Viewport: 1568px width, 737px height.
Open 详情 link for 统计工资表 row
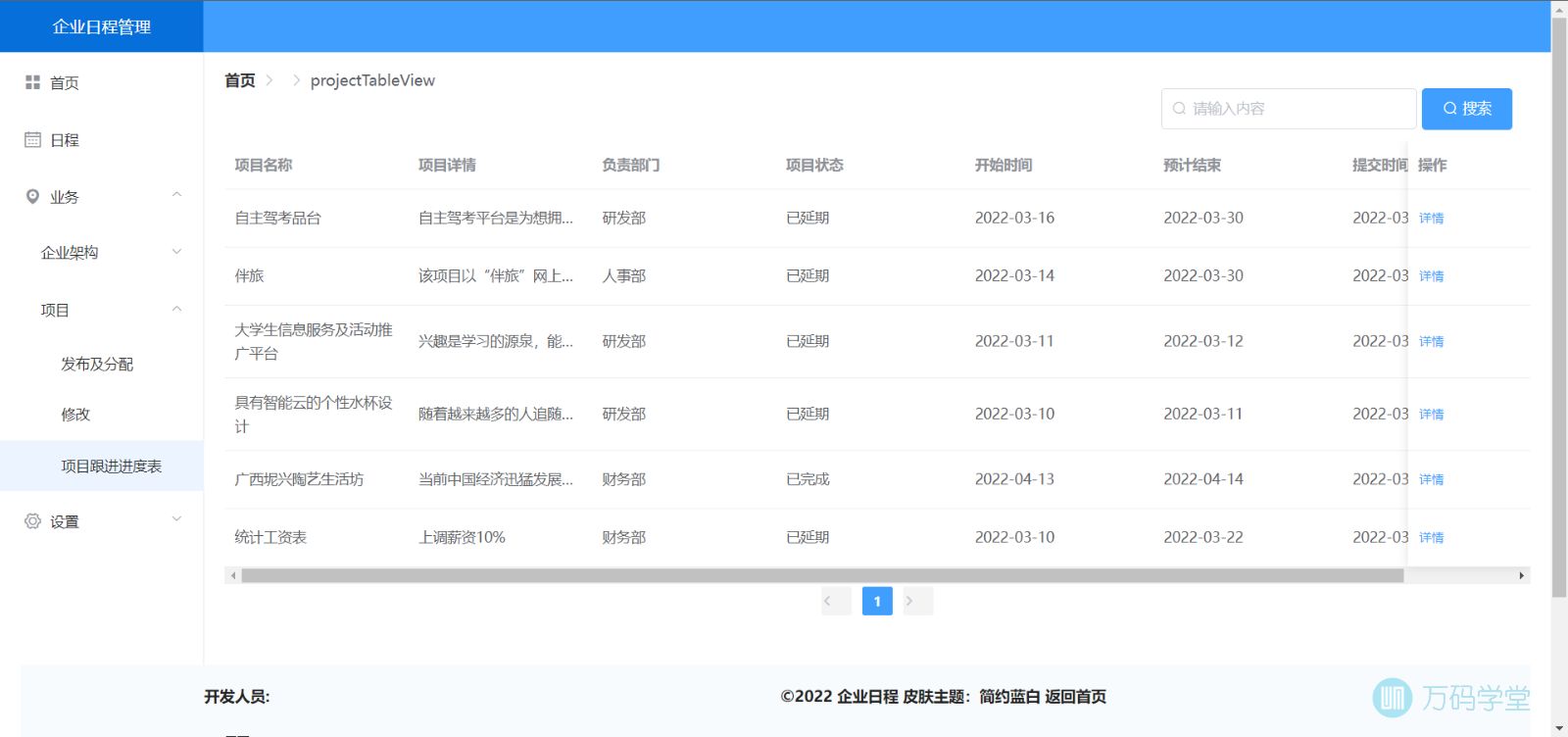point(1431,538)
